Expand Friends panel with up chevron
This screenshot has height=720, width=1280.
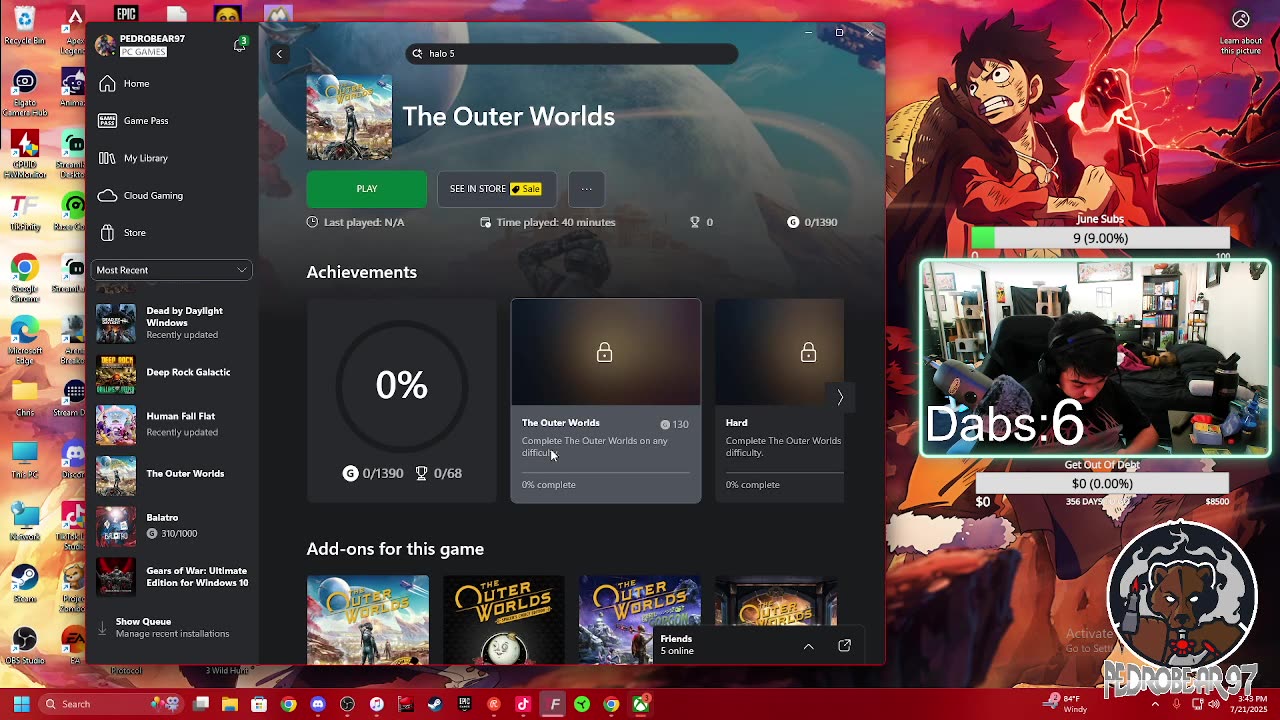(x=808, y=646)
